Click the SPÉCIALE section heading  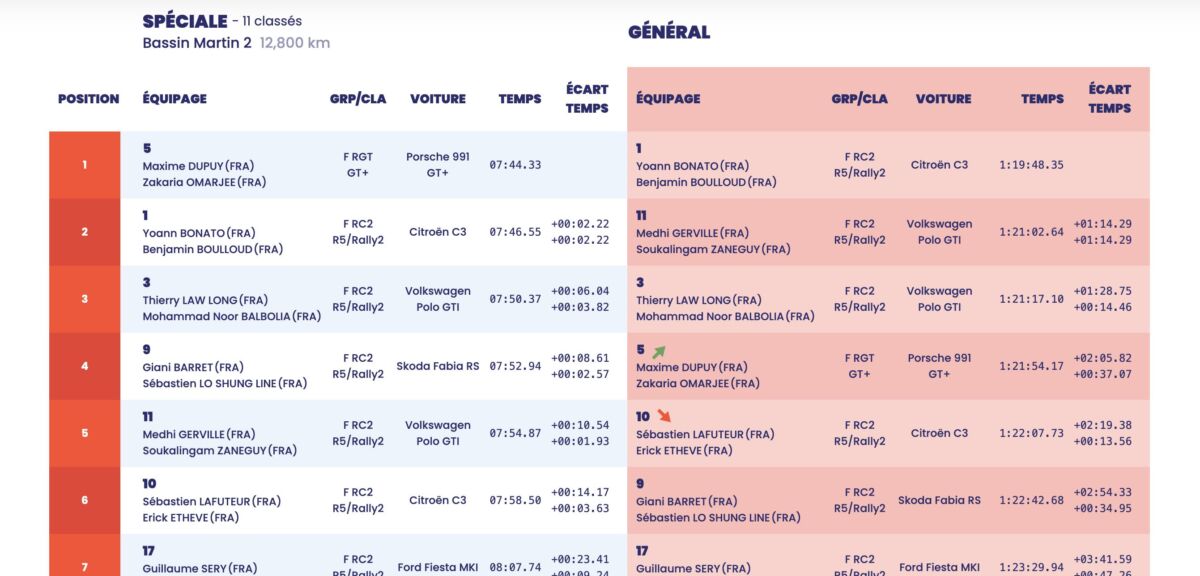pyautogui.click(x=185, y=21)
